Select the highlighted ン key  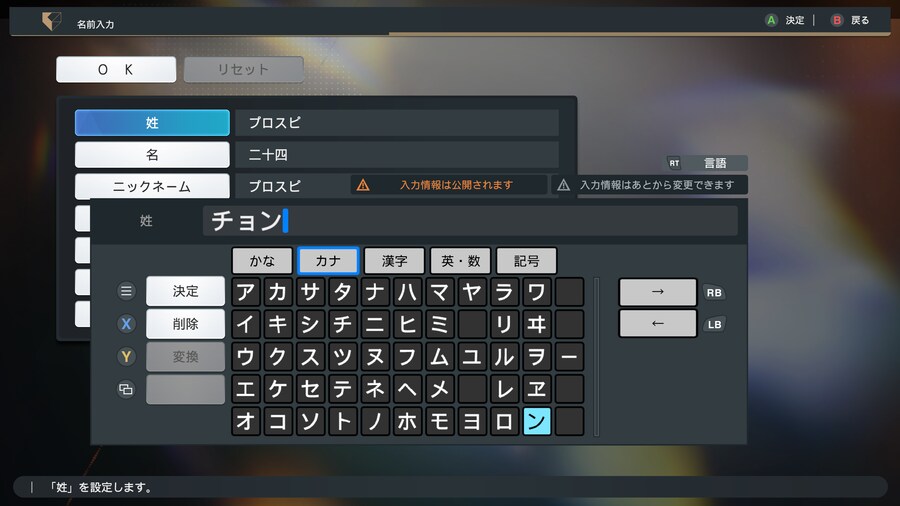pos(537,421)
